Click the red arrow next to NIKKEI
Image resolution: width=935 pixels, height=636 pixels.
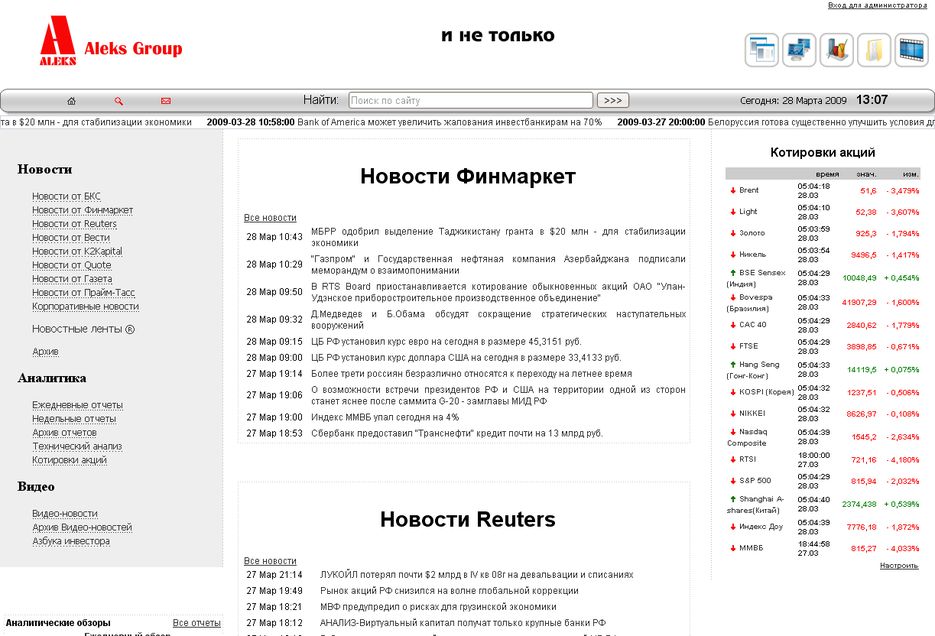point(733,413)
